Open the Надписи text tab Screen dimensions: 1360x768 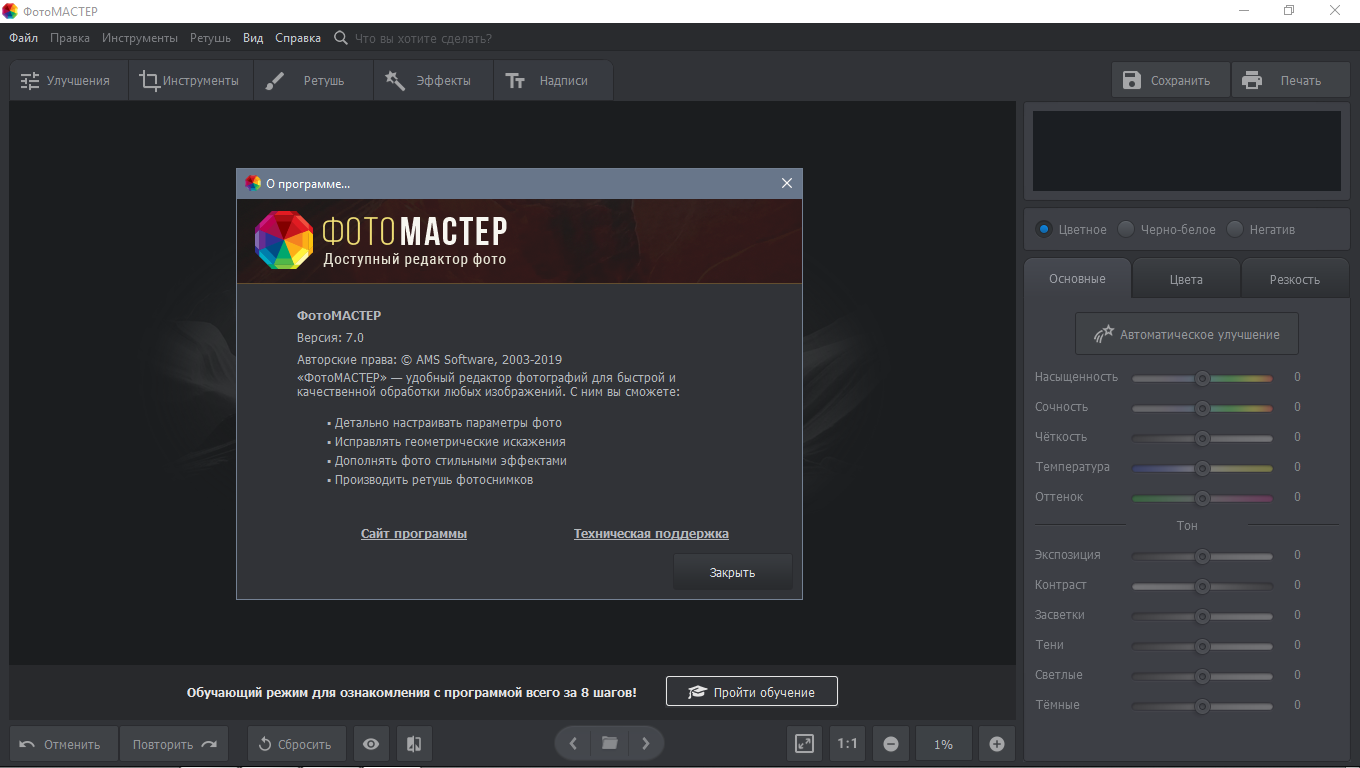coord(553,80)
